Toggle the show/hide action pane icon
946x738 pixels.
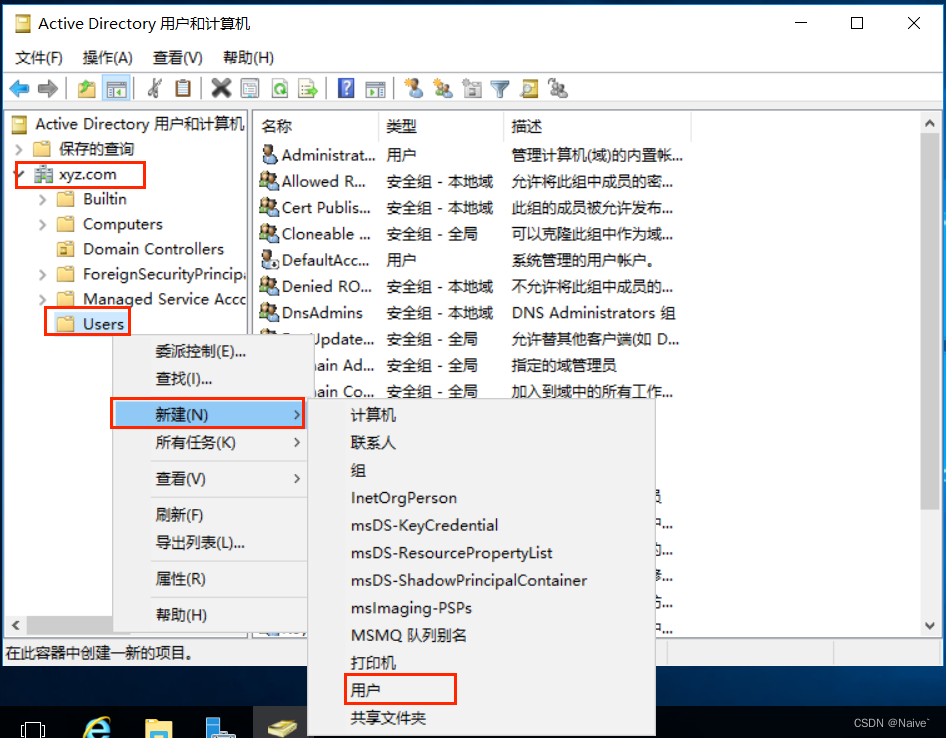[x=375, y=89]
